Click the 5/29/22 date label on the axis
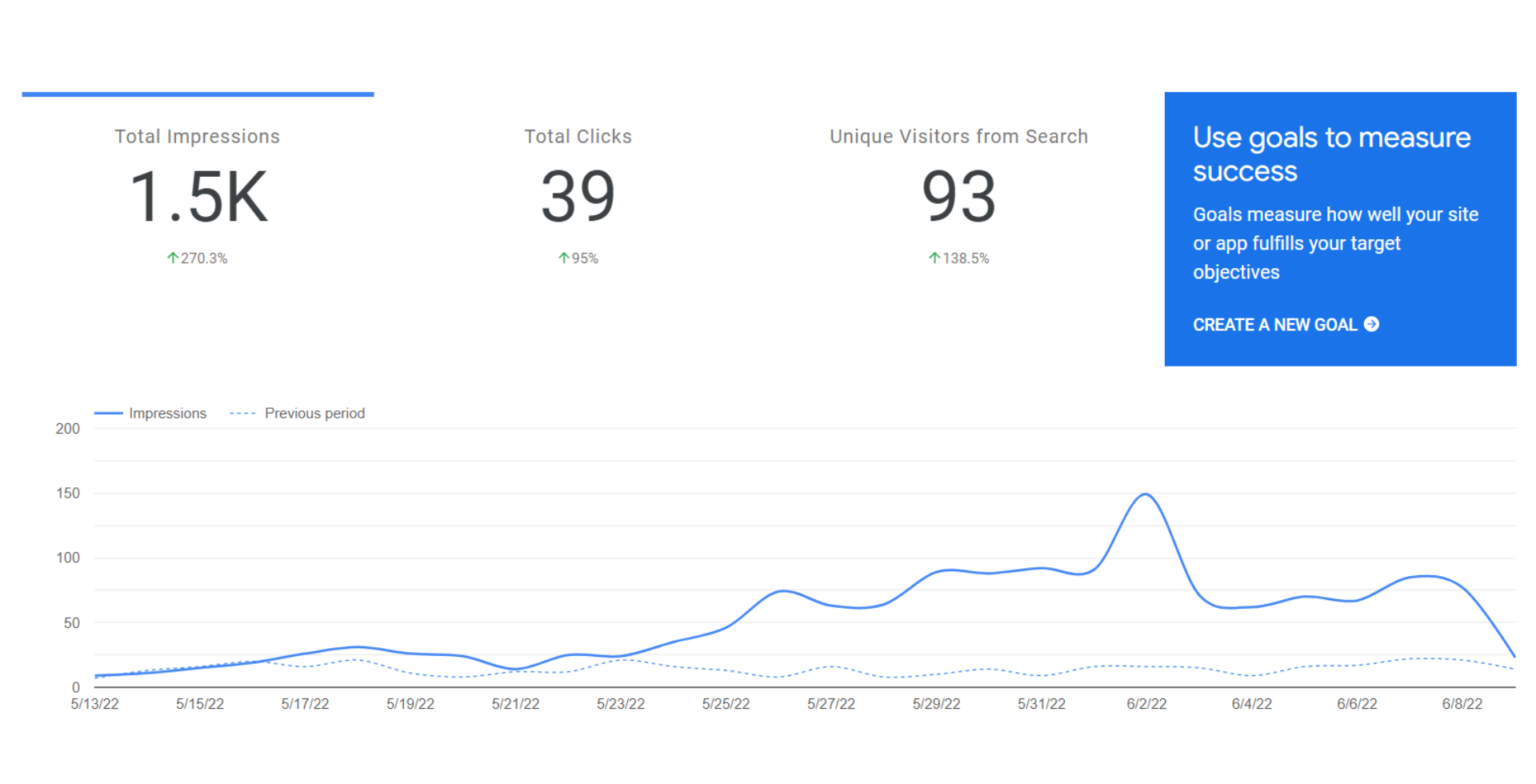Viewport: 1536px width, 784px height. [936, 704]
